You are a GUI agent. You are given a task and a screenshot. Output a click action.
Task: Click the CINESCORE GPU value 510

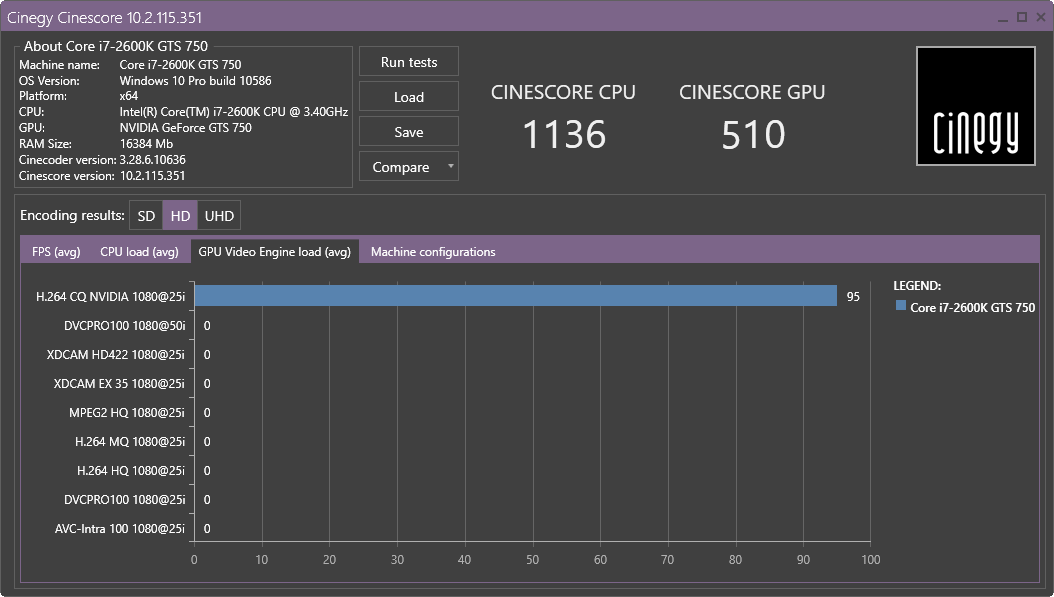pos(753,134)
